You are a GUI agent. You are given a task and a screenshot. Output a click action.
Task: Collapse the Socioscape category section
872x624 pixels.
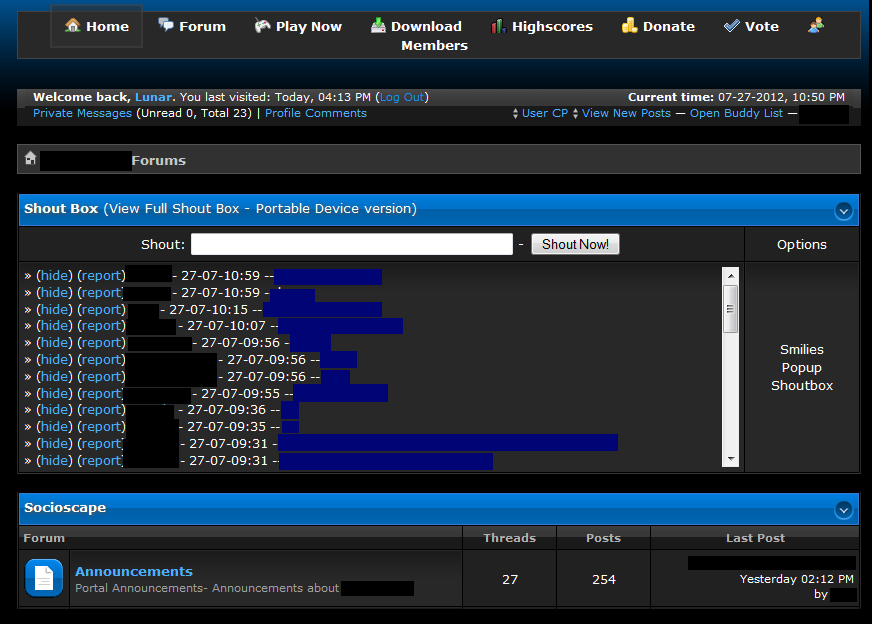(843, 509)
